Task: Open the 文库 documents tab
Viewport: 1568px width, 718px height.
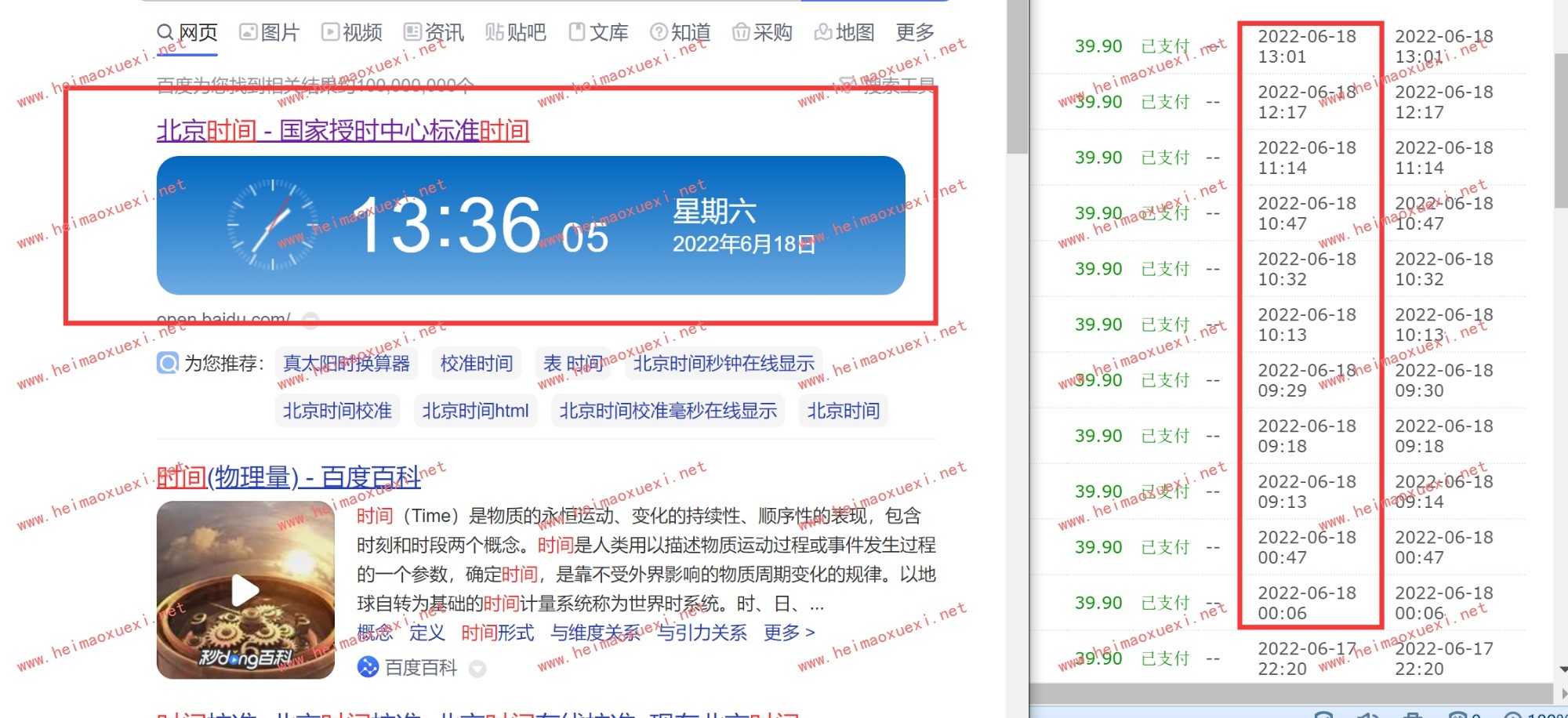Action: click(x=599, y=32)
